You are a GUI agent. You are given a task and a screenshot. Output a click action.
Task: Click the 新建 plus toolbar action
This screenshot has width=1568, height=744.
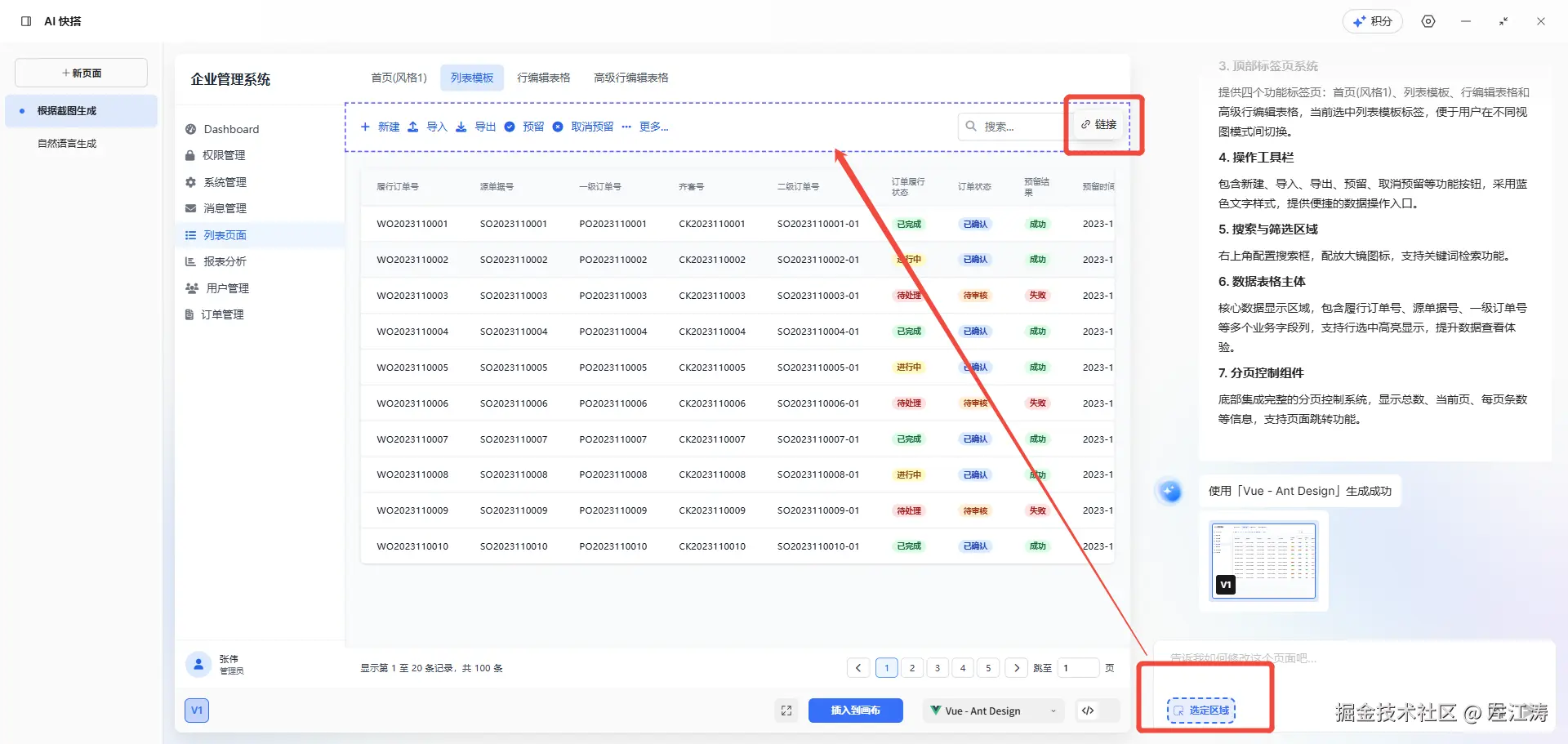tap(381, 127)
